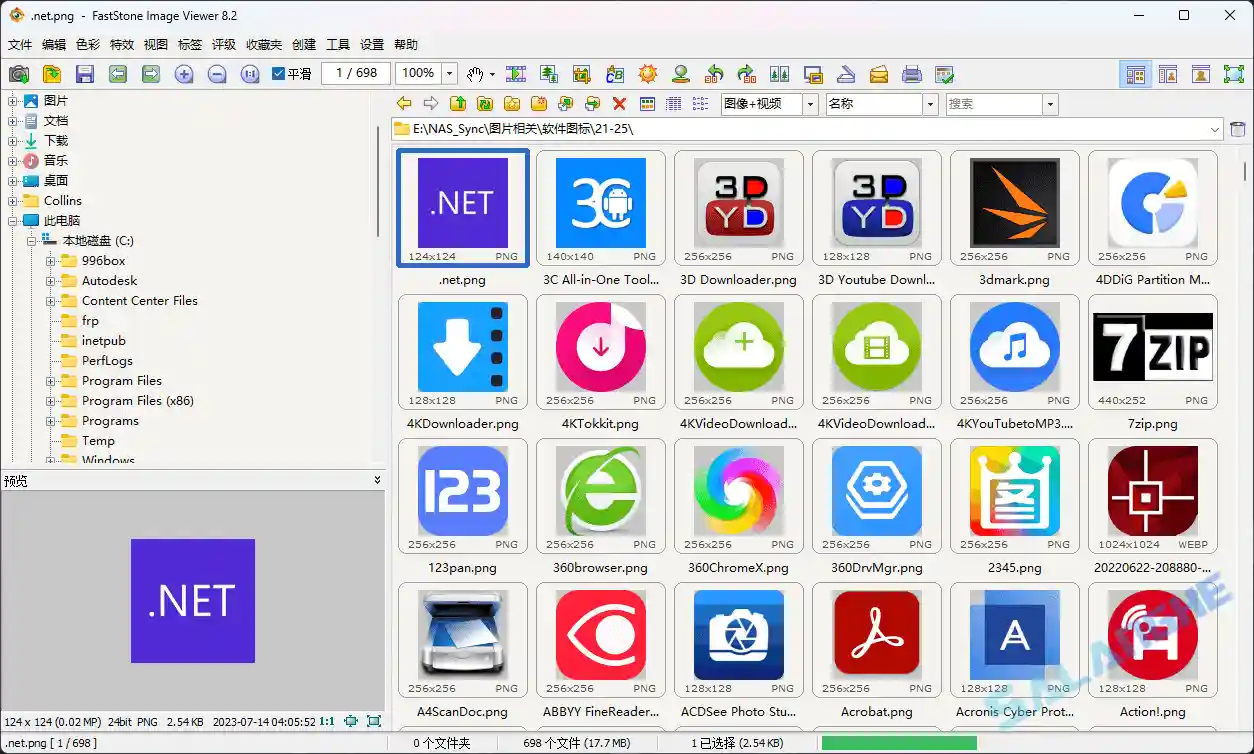
Task: Rotate the image 90 degrees left
Action: [x=712, y=74]
